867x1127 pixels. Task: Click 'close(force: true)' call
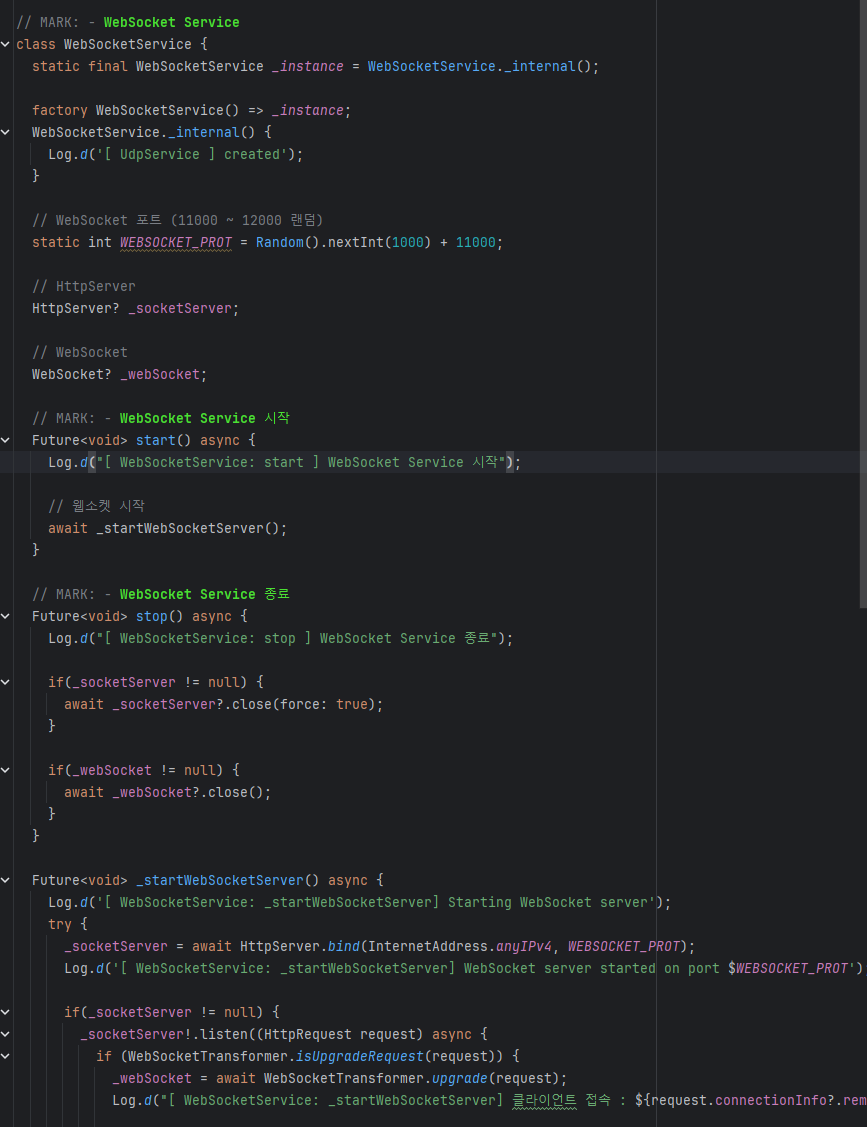coord(303,704)
